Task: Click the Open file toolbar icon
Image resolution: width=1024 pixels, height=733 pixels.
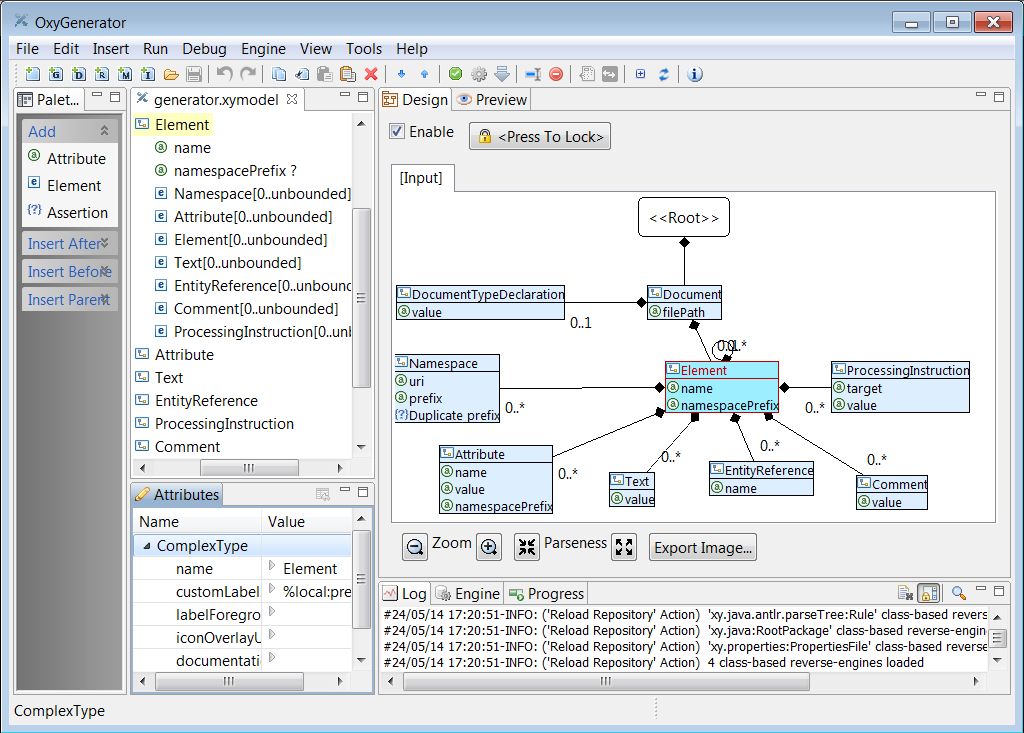Action: point(172,74)
